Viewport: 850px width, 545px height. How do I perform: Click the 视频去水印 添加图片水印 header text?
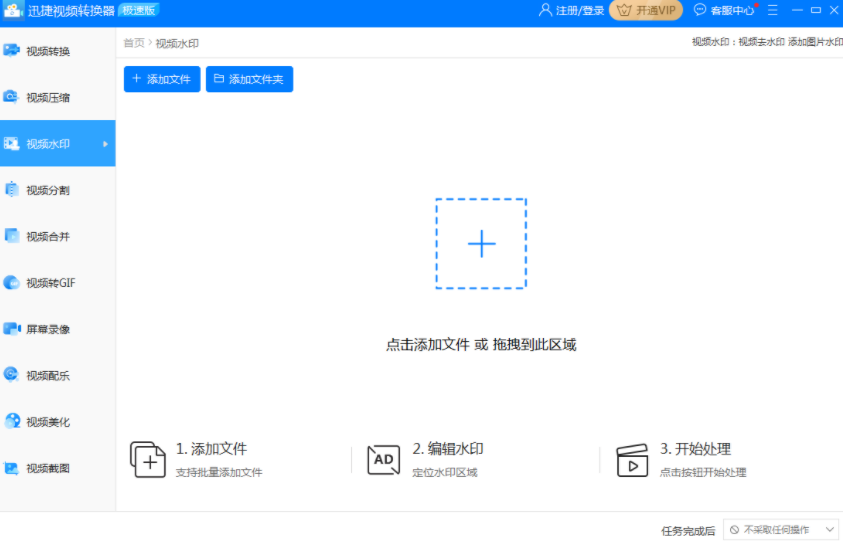(x=791, y=42)
